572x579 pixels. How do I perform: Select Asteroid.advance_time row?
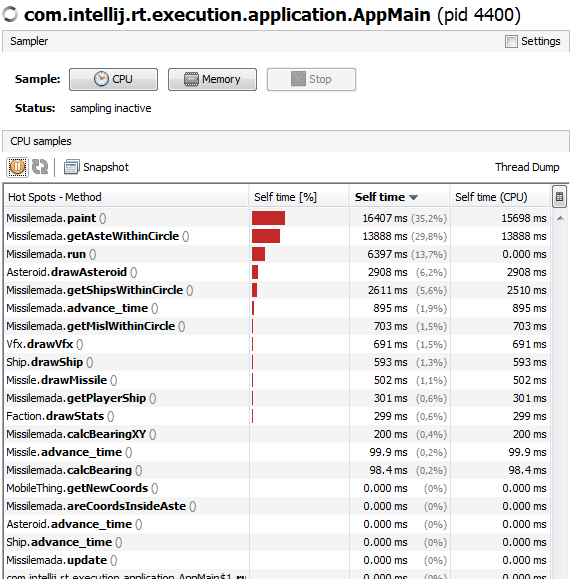click(x=277, y=524)
